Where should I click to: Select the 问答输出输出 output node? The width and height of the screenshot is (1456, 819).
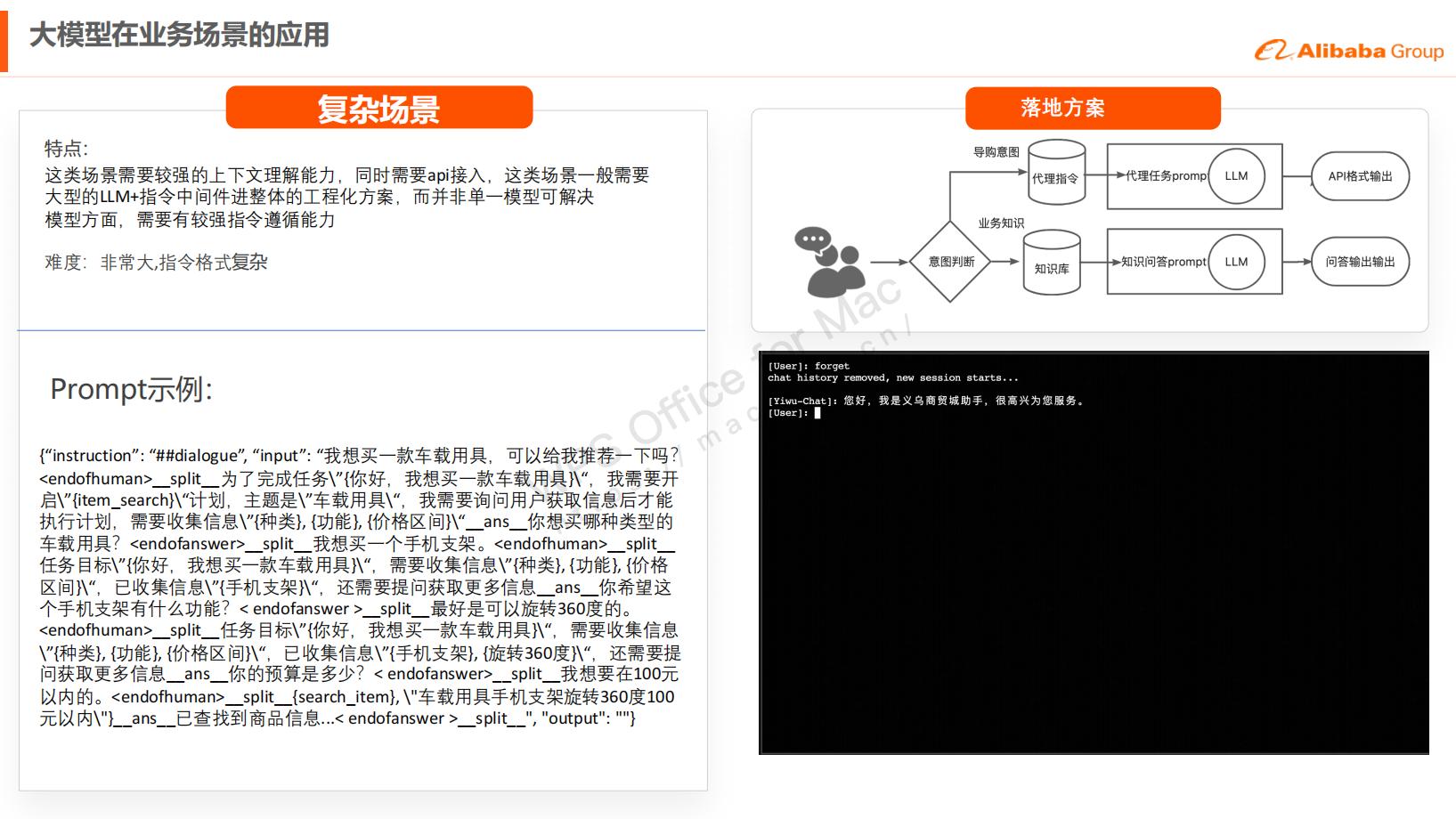coord(1360,262)
